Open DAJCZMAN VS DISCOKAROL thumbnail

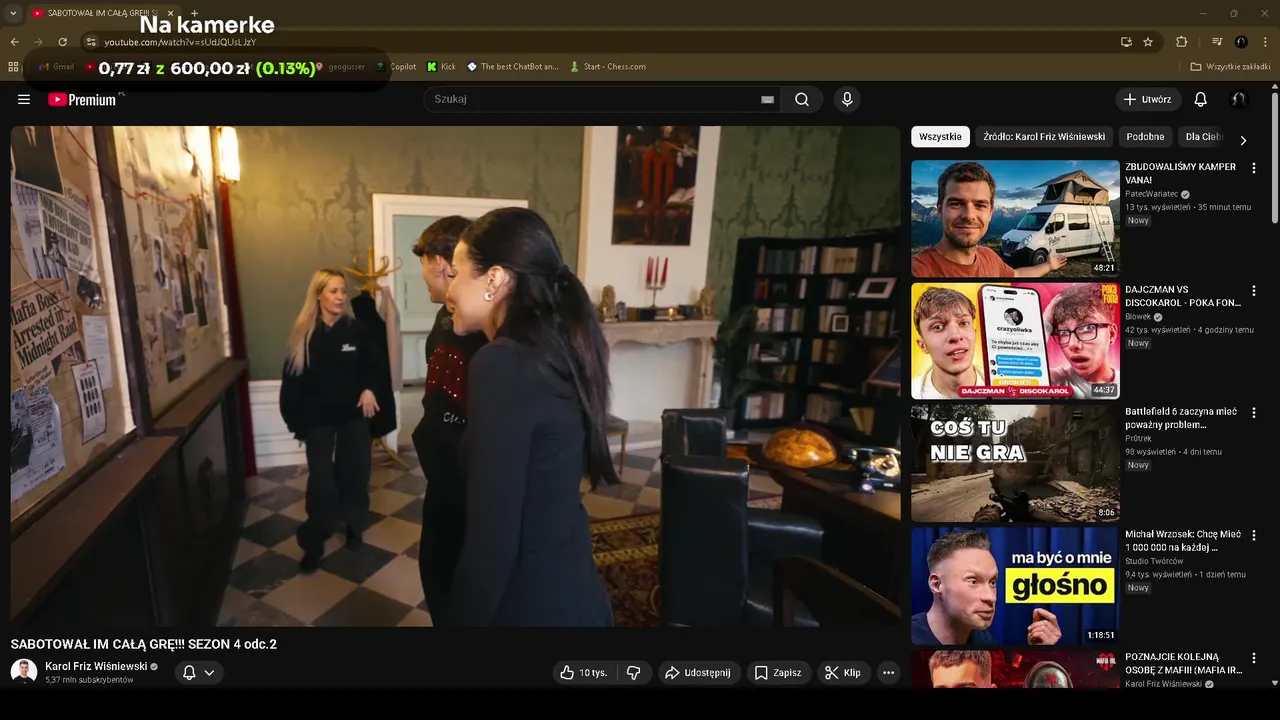pos(1015,341)
